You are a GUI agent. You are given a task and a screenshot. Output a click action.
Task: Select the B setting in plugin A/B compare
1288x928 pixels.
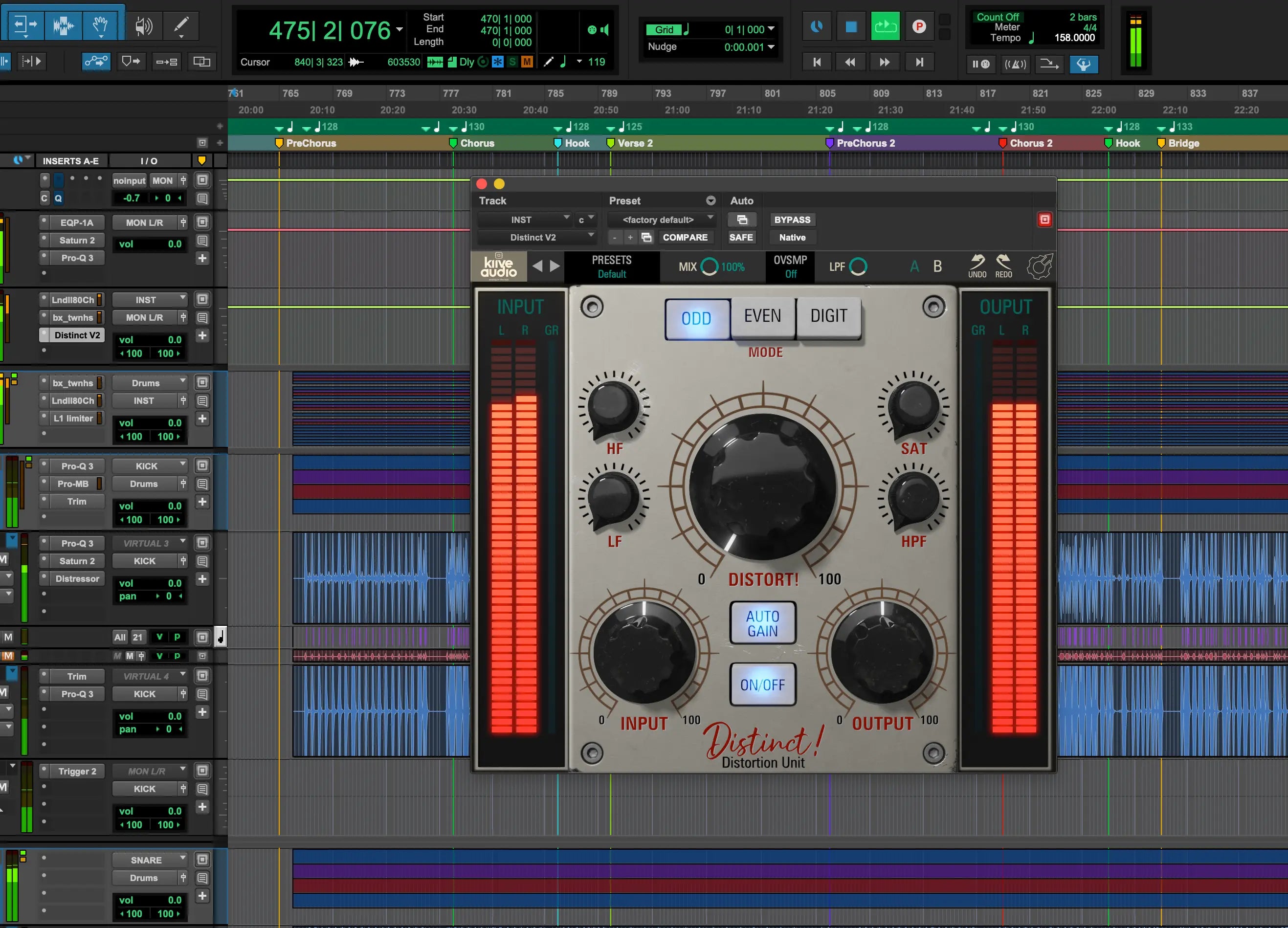click(937, 266)
